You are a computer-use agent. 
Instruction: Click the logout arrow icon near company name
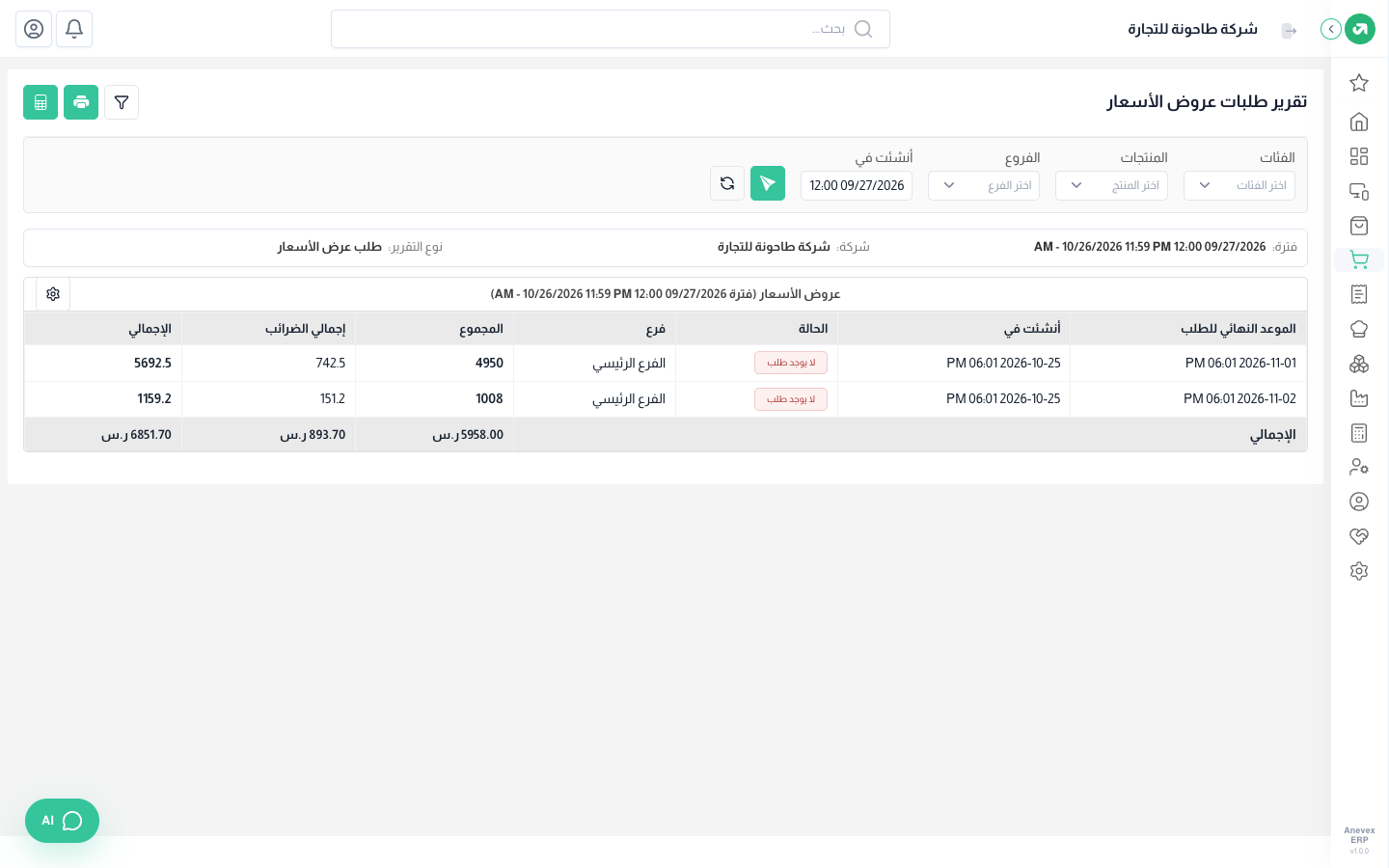point(1290,31)
